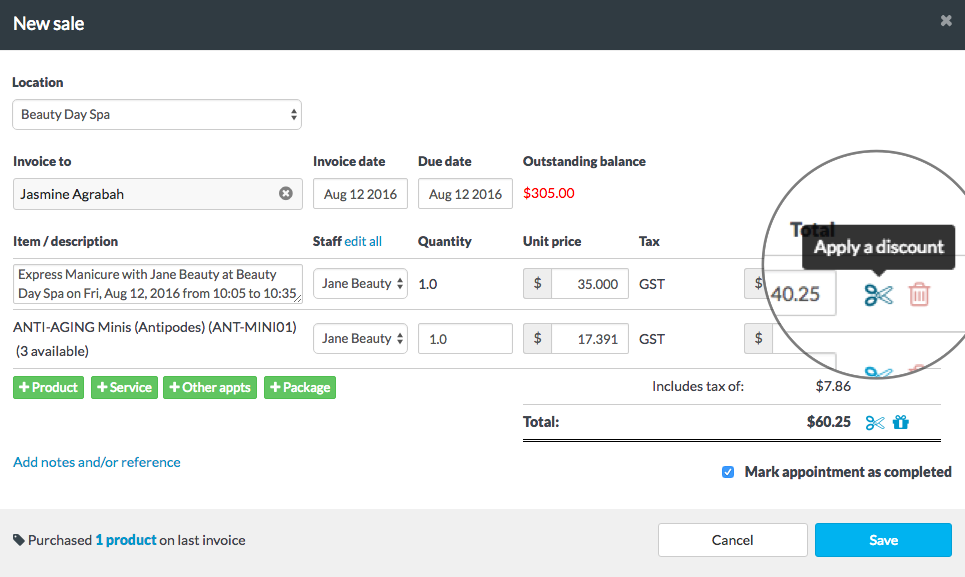
Task: Click edit all next to Staff
Action: [361, 241]
